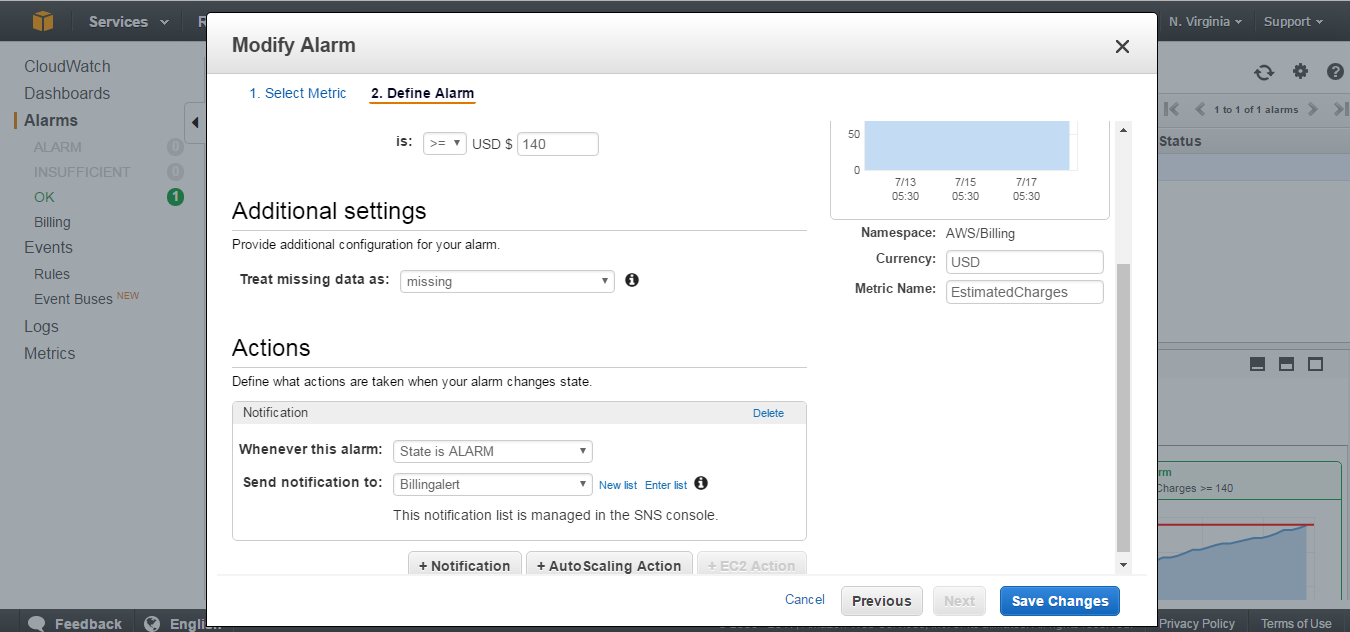This screenshot has width=1350, height=632.
Task: Filter alarms by OK state
Action: click(44, 197)
